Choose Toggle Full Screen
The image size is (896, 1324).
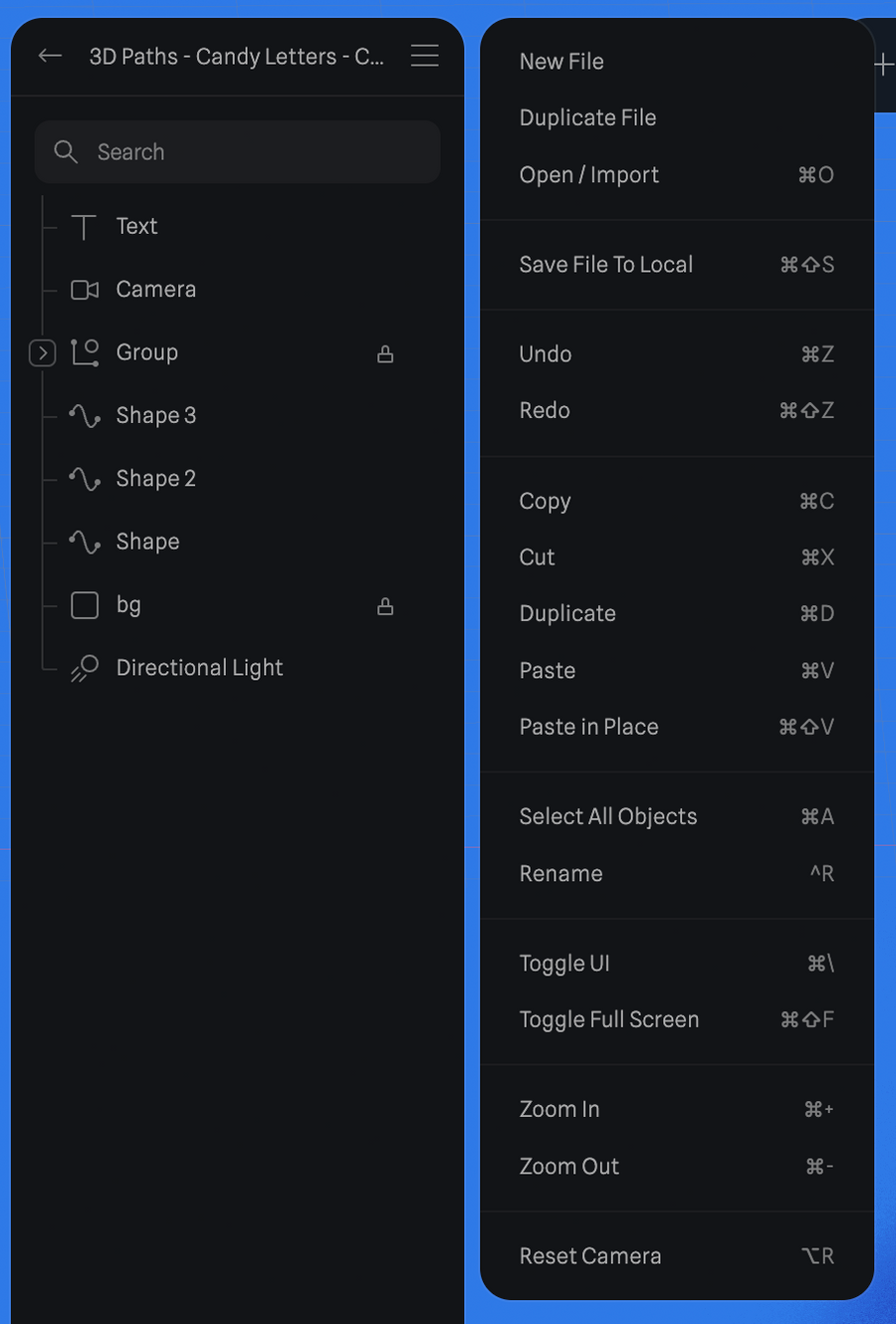(x=609, y=1019)
